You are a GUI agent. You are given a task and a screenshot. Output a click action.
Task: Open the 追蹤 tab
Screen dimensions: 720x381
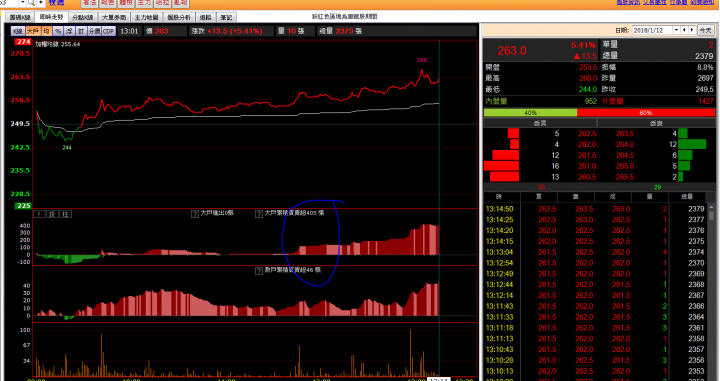[206, 17]
